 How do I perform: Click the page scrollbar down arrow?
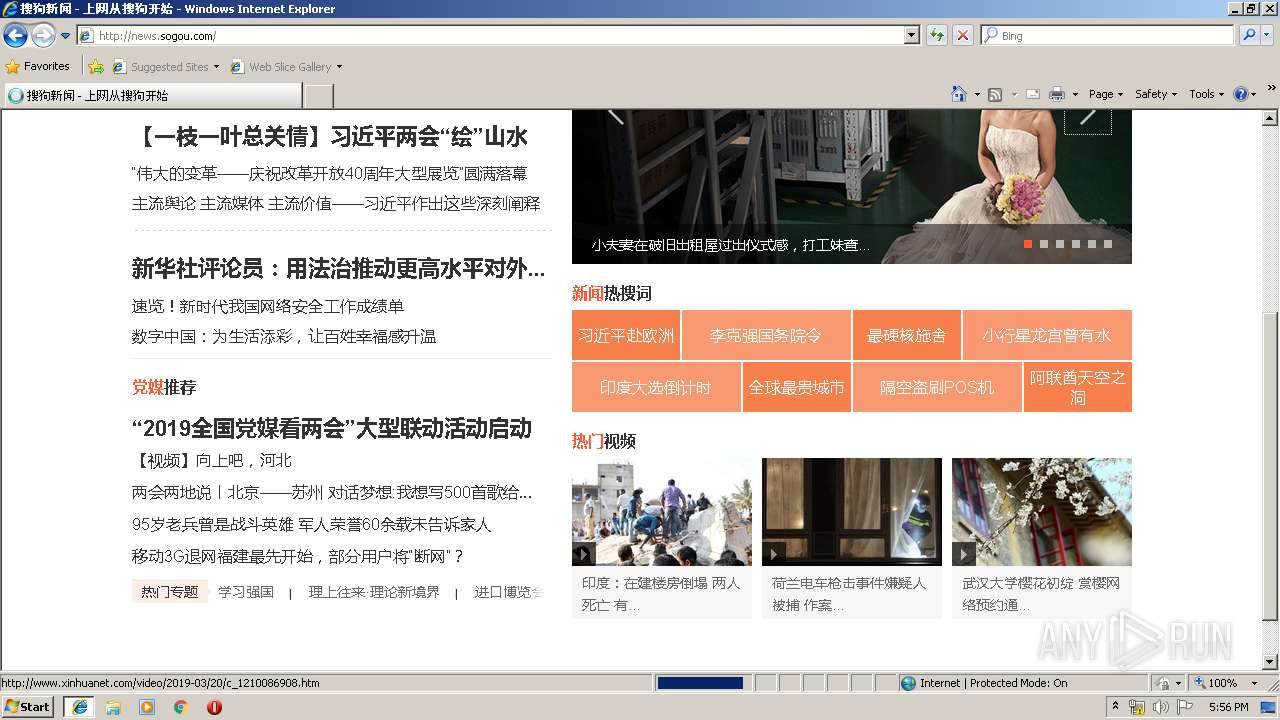coord(1271,662)
